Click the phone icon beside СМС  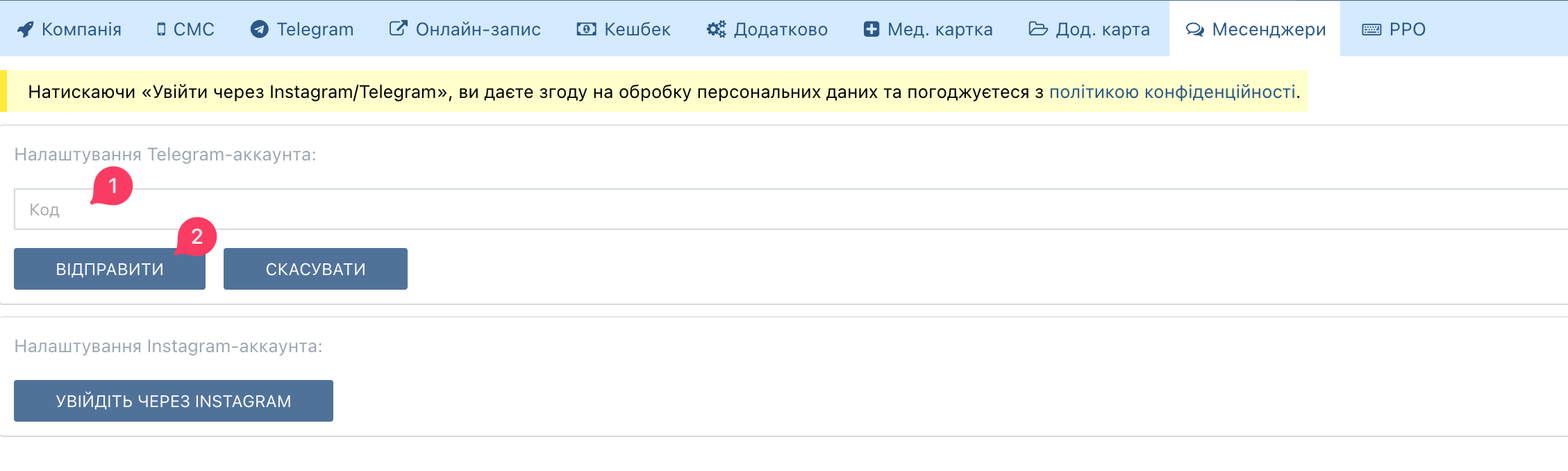161,29
